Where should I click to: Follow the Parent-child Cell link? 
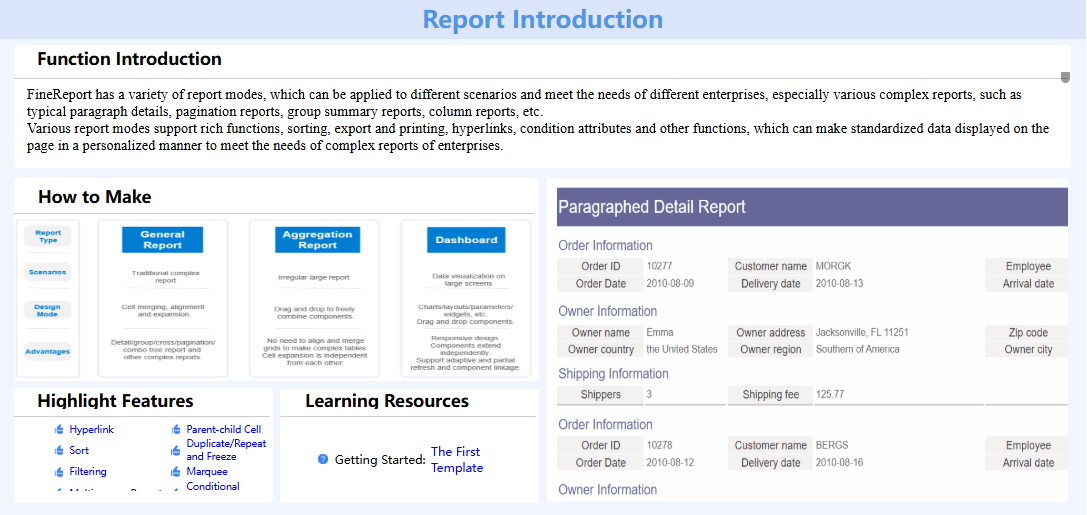click(224, 430)
